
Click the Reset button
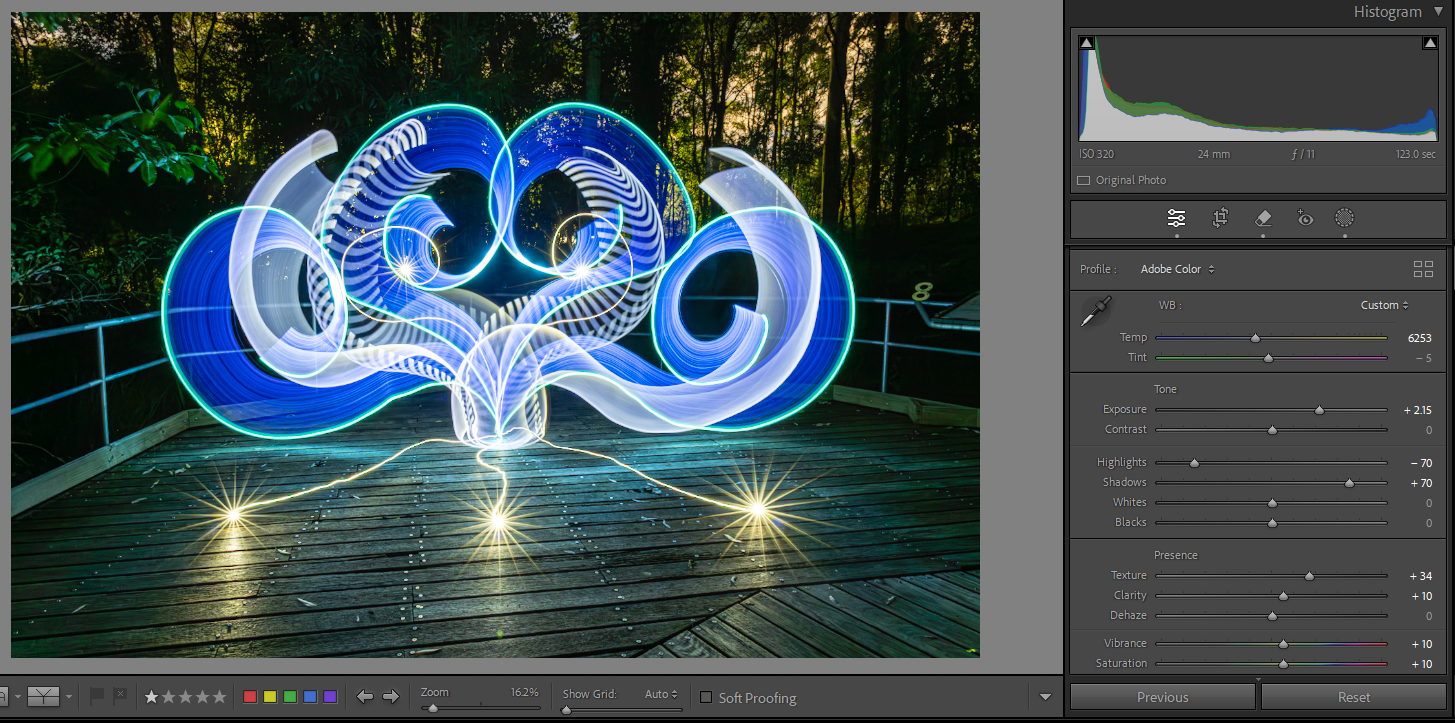point(1353,696)
